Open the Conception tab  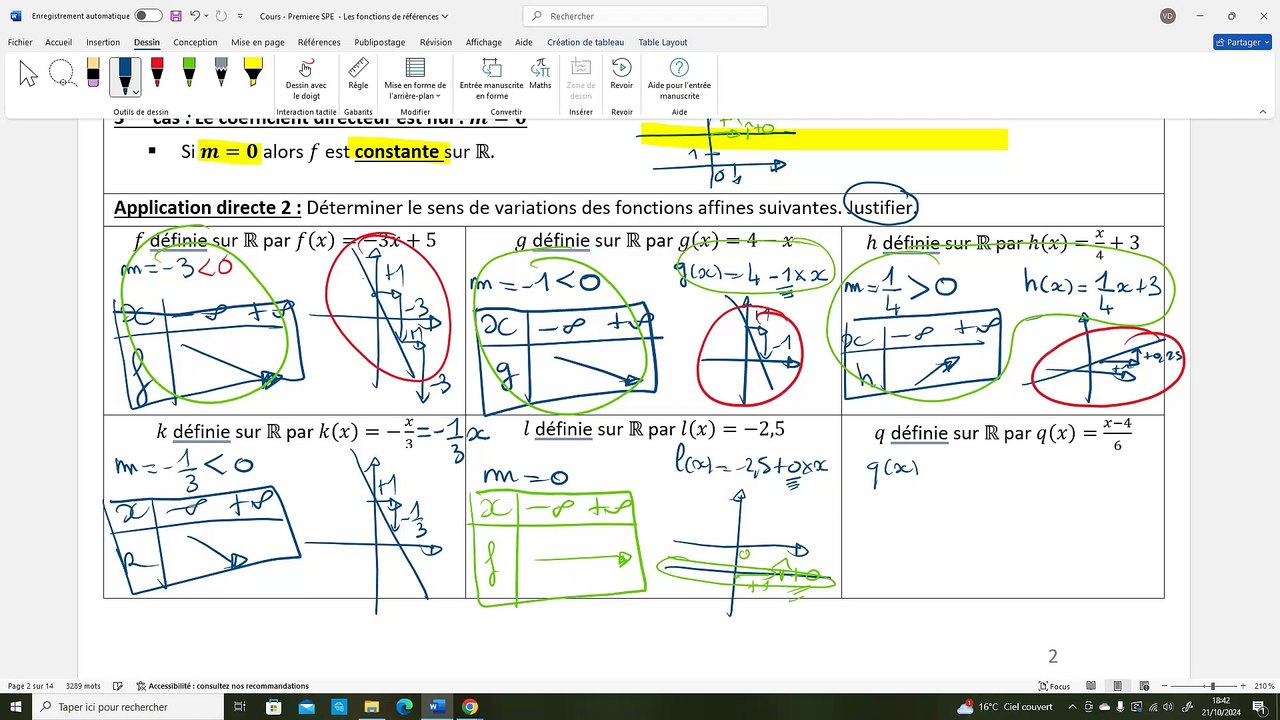tap(195, 42)
